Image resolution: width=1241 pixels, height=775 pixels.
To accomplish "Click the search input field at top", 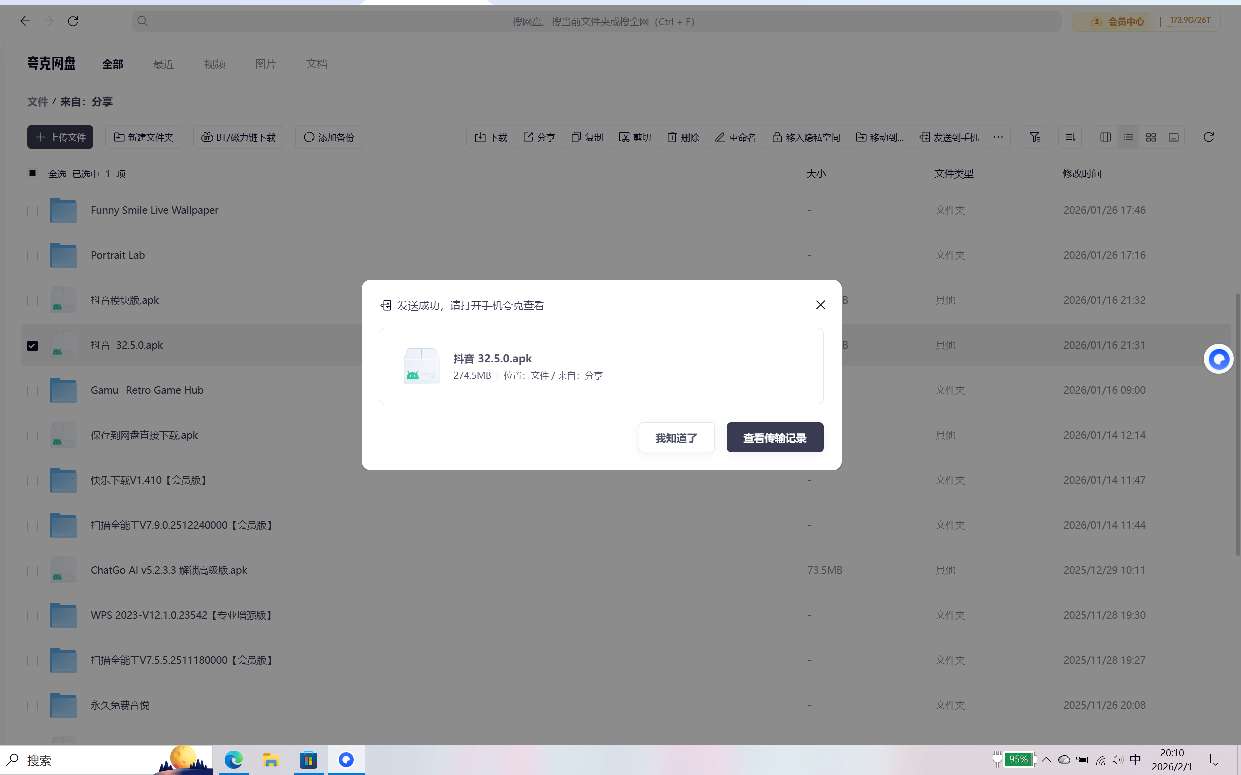I will (x=600, y=21).
